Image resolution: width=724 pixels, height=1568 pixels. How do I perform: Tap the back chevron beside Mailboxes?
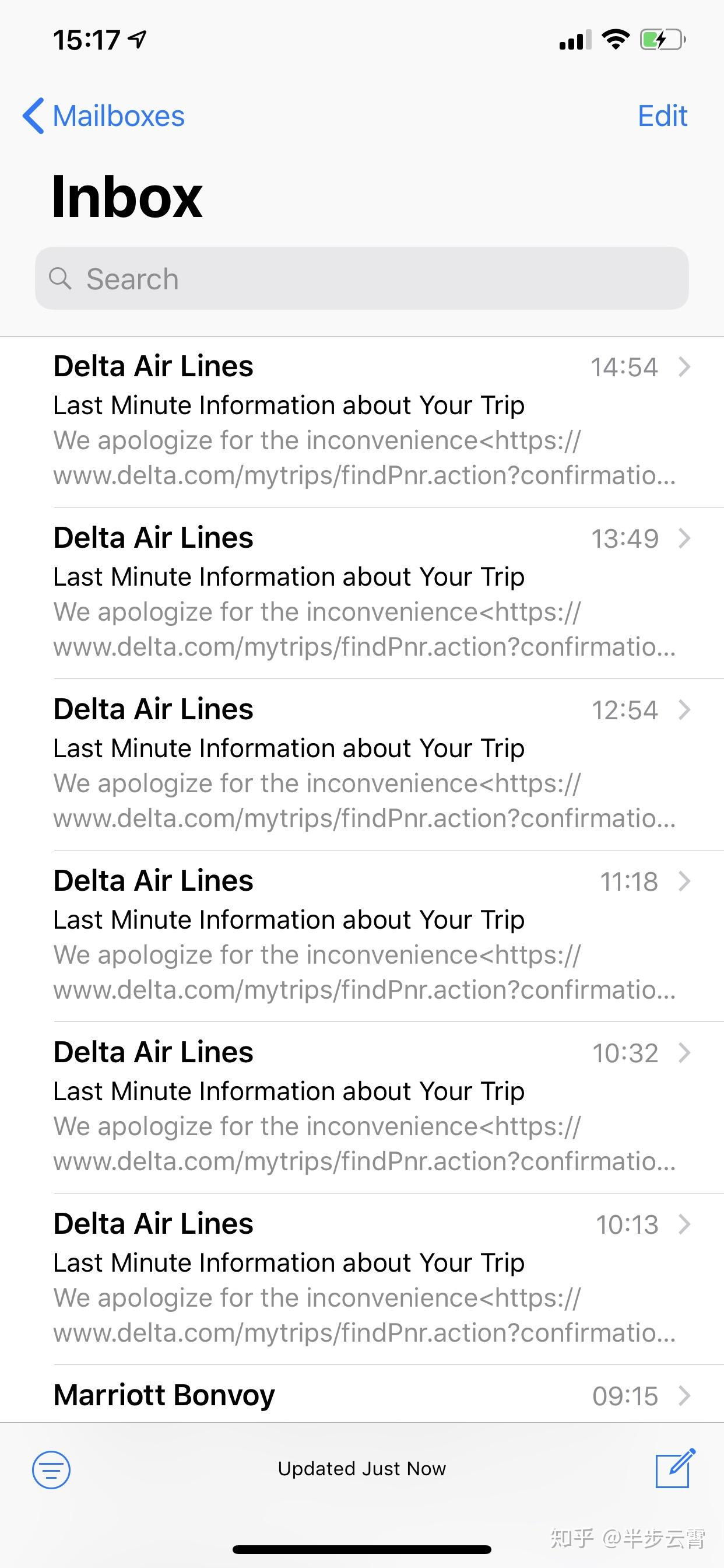(33, 116)
